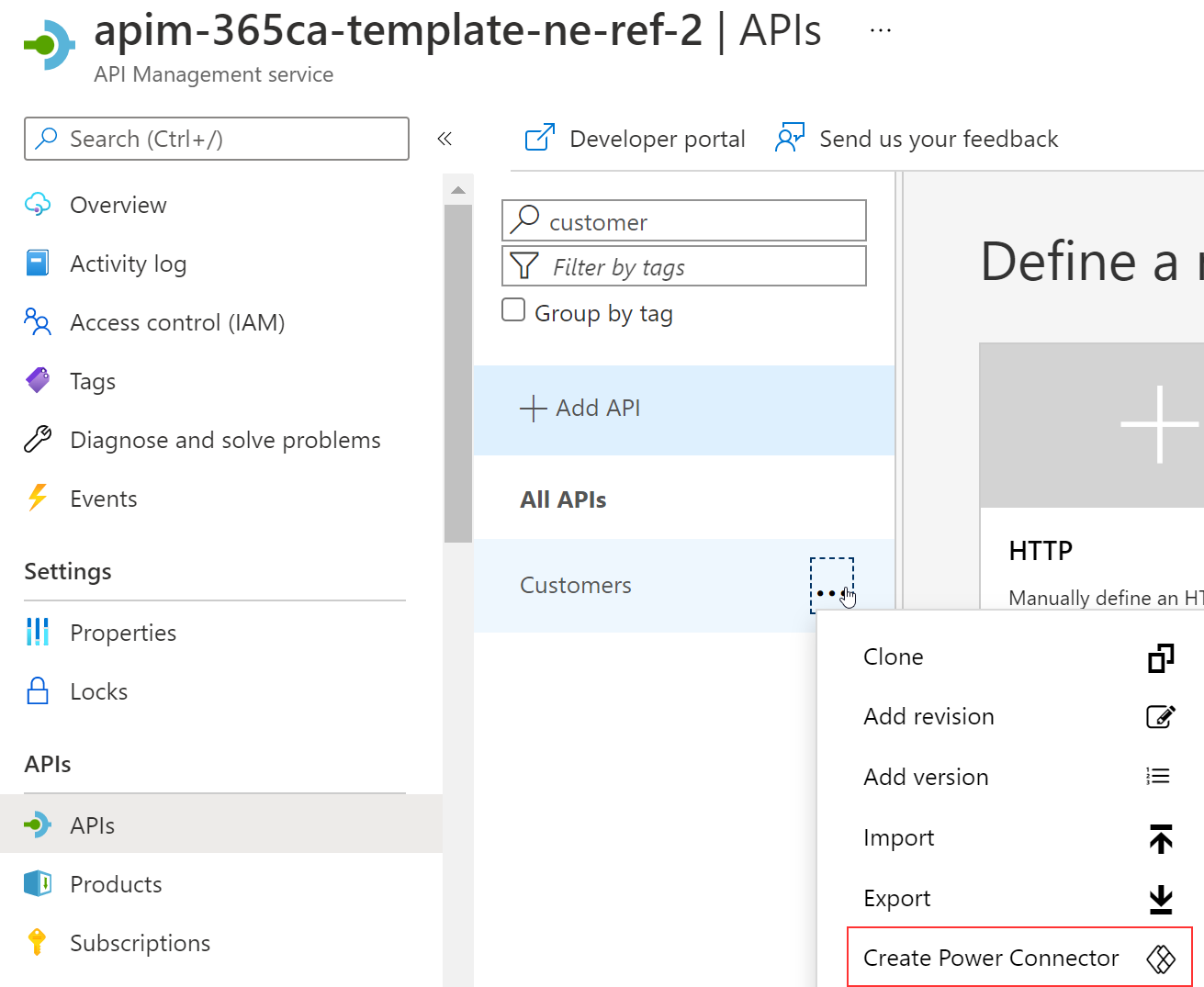
Task: Open Developer portal
Action: coord(658,139)
